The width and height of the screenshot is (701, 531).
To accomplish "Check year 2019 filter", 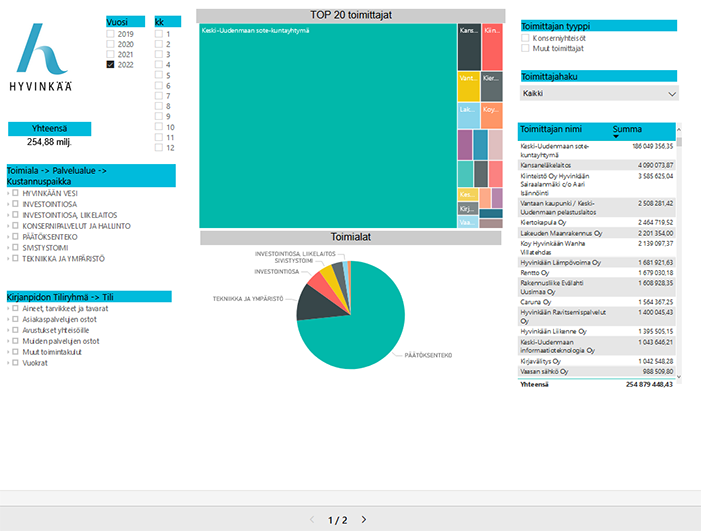I will [x=110, y=34].
